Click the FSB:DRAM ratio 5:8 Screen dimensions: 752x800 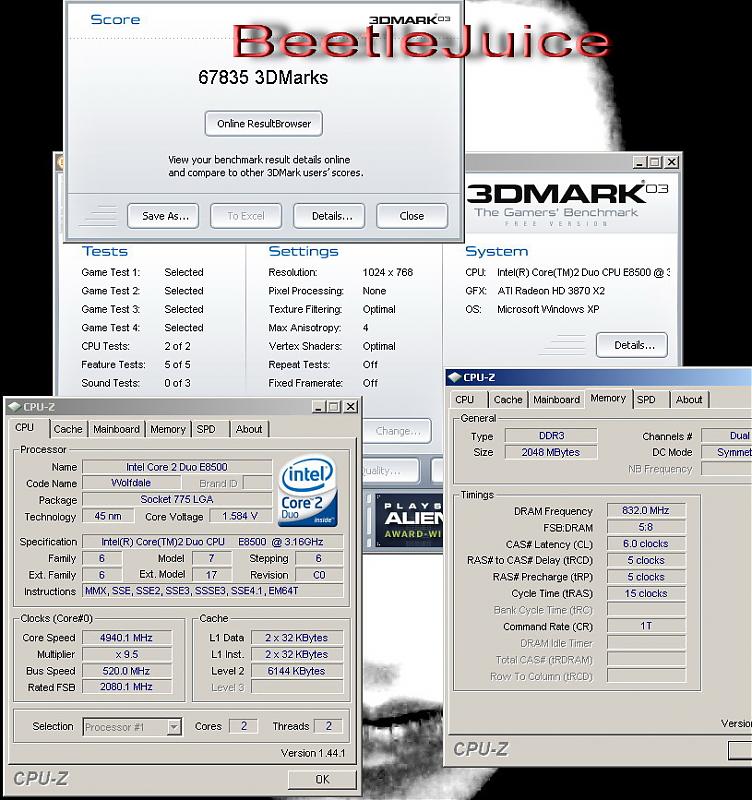646,527
